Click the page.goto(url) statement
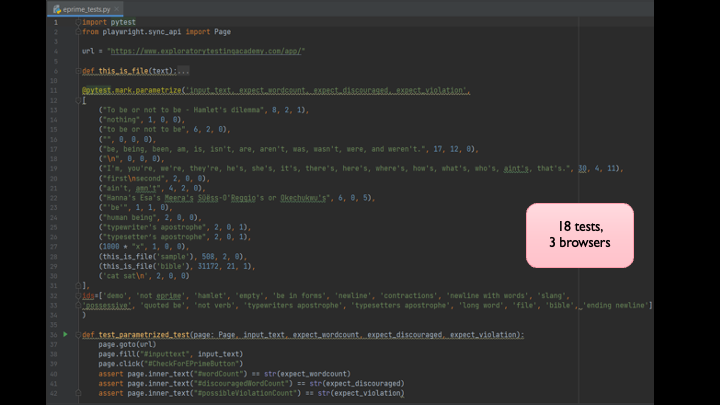 (127, 344)
